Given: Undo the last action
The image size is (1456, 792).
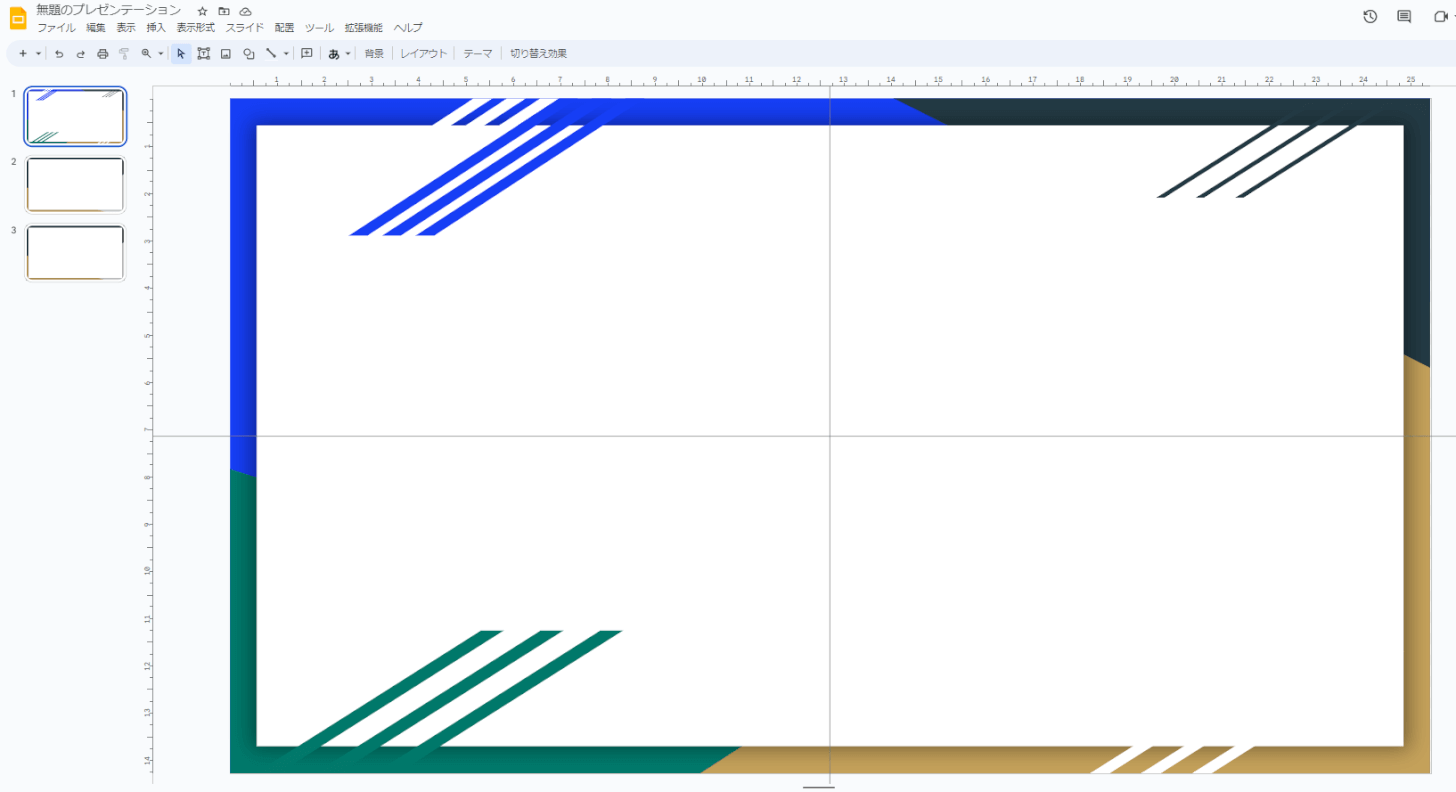Looking at the screenshot, I should pos(59,53).
